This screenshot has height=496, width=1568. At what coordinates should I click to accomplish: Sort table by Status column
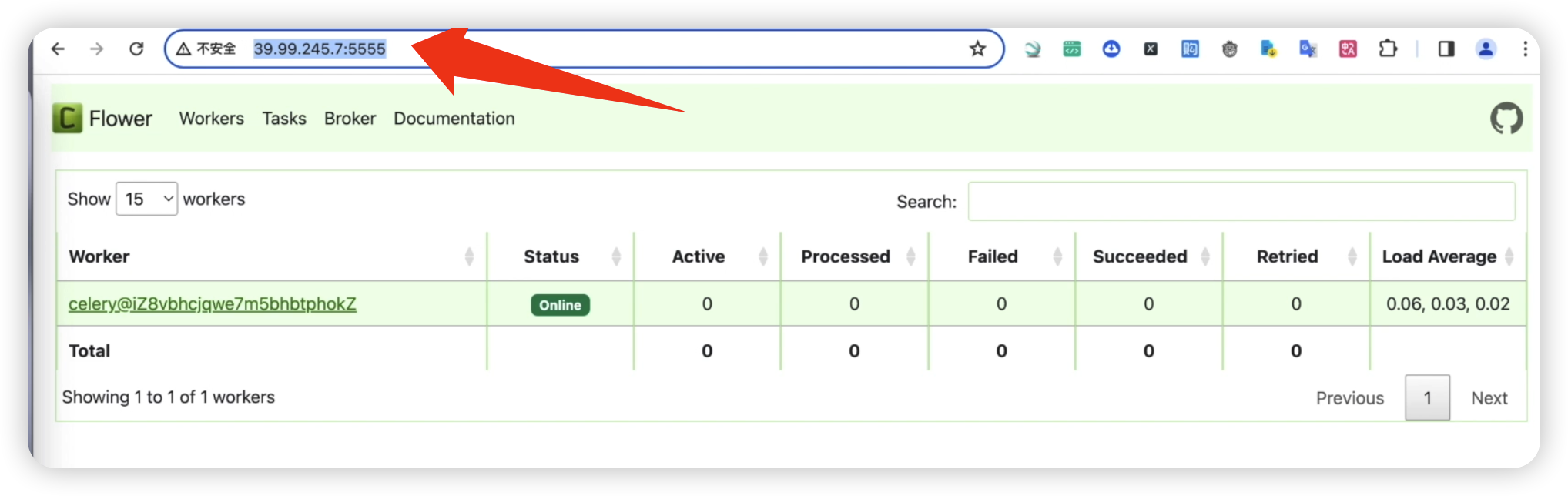click(561, 257)
